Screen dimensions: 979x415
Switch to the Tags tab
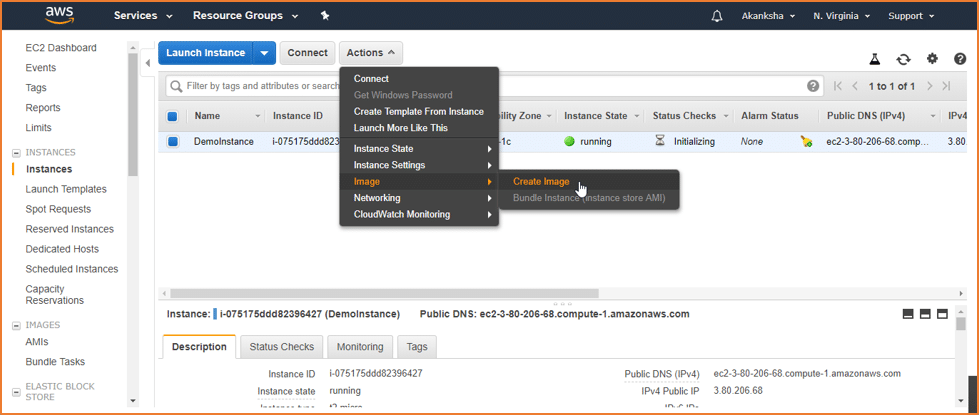(417, 347)
